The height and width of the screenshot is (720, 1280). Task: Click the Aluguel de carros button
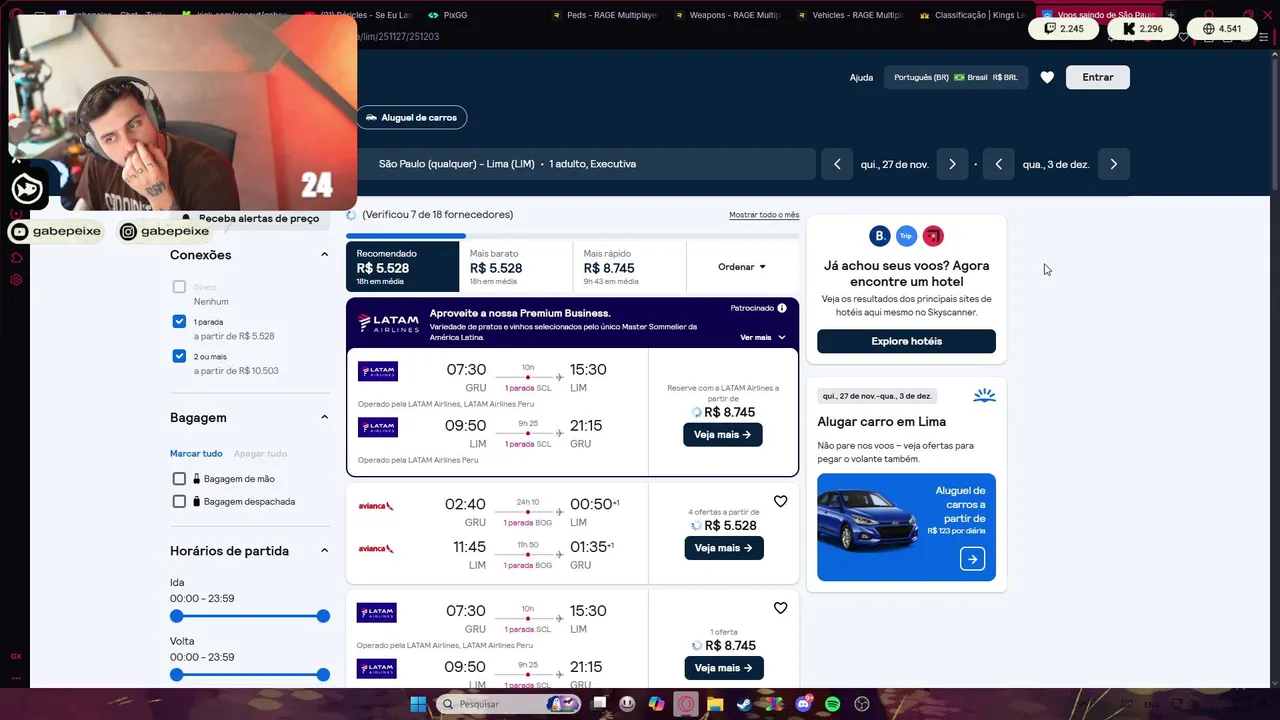[411, 117]
